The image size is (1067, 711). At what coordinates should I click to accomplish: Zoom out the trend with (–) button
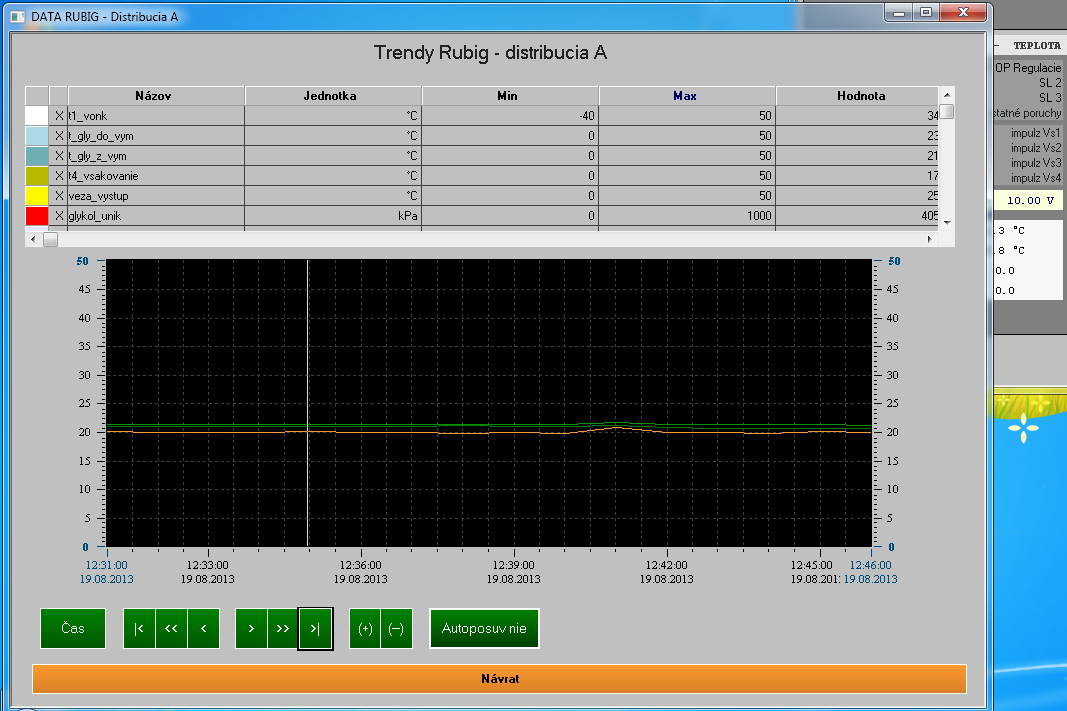tap(396, 628)
